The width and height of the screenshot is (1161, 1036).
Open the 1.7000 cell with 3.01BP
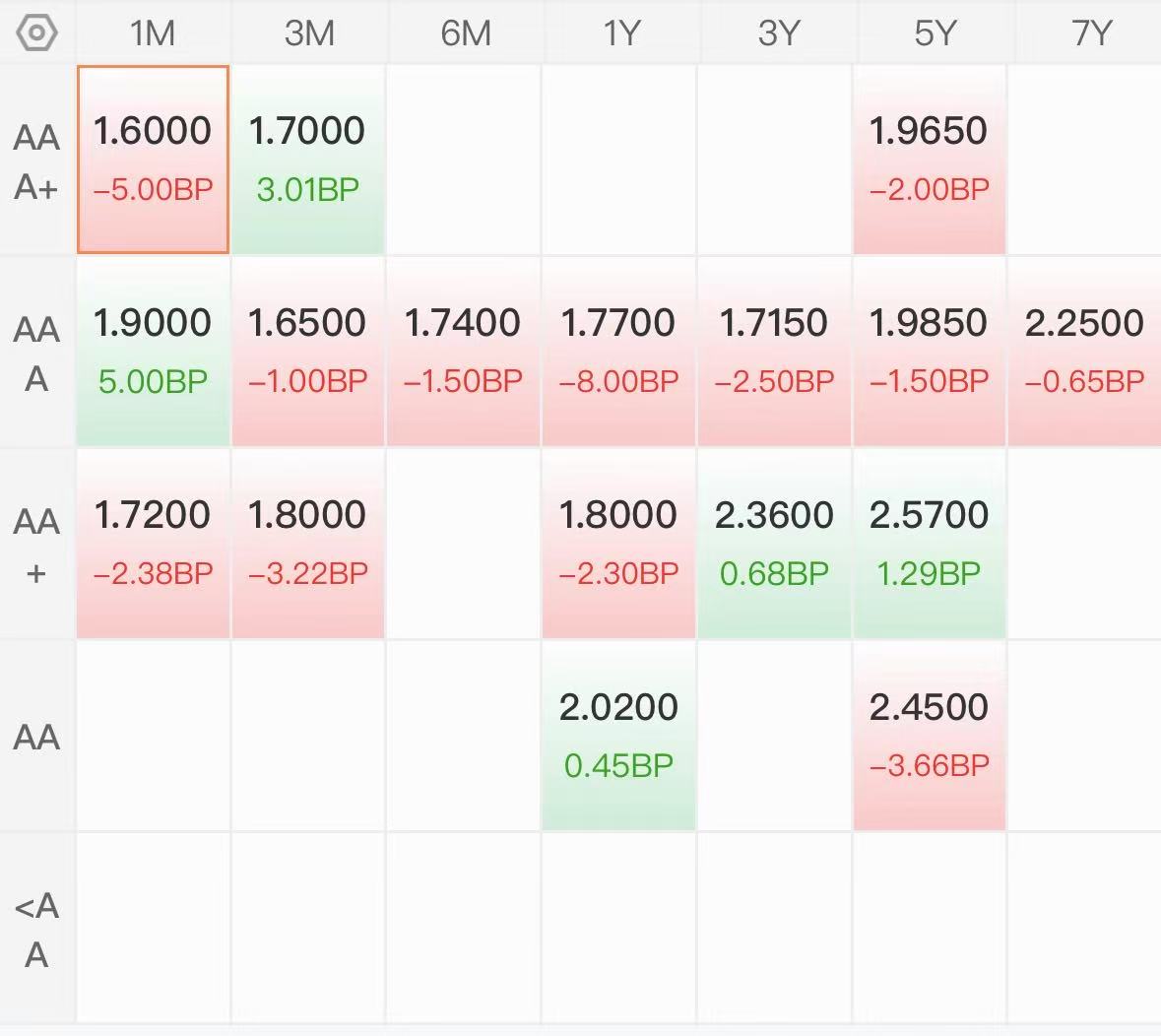[x=308, y=160]
